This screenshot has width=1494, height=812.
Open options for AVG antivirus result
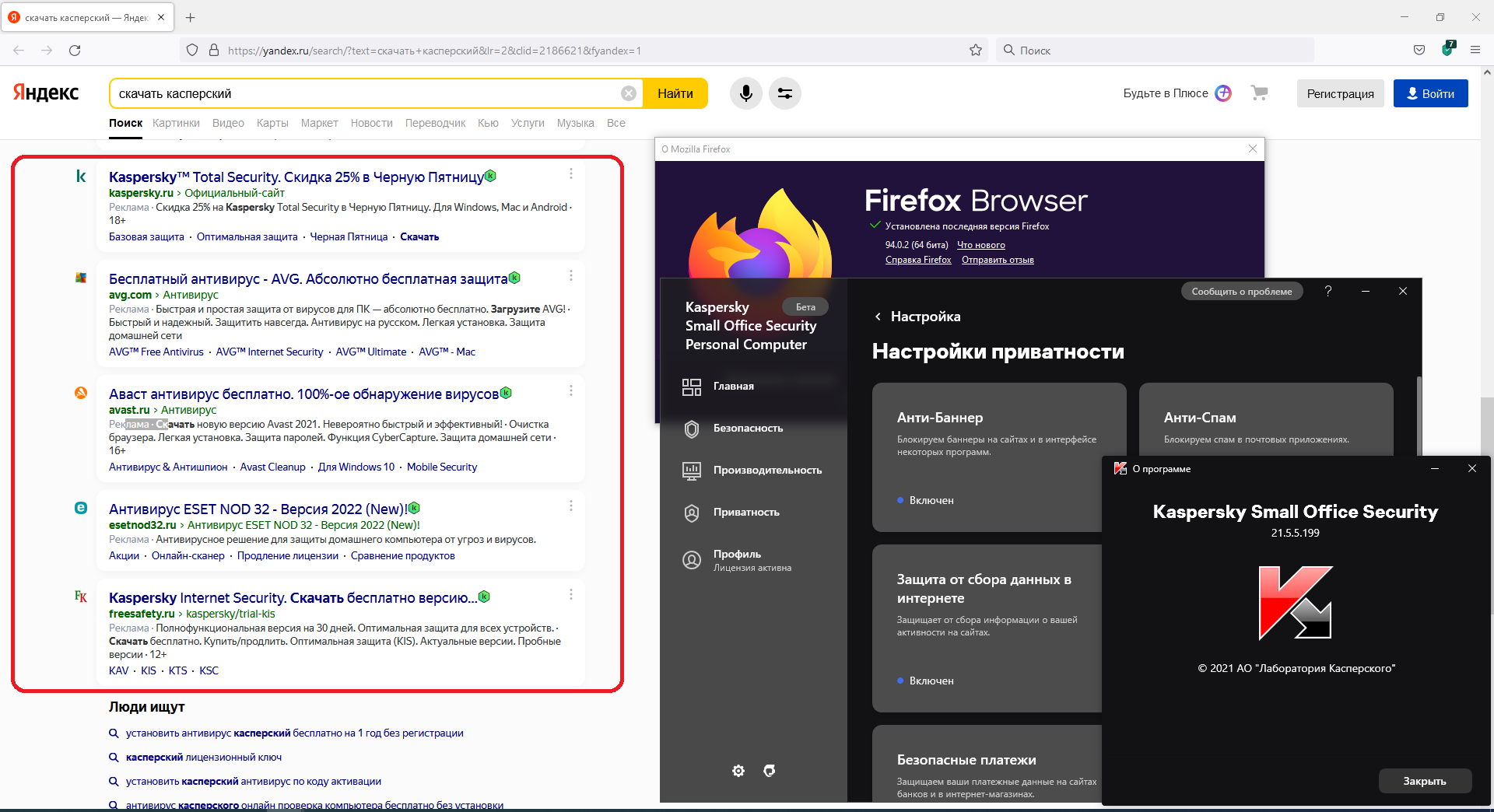coord(571,276)
